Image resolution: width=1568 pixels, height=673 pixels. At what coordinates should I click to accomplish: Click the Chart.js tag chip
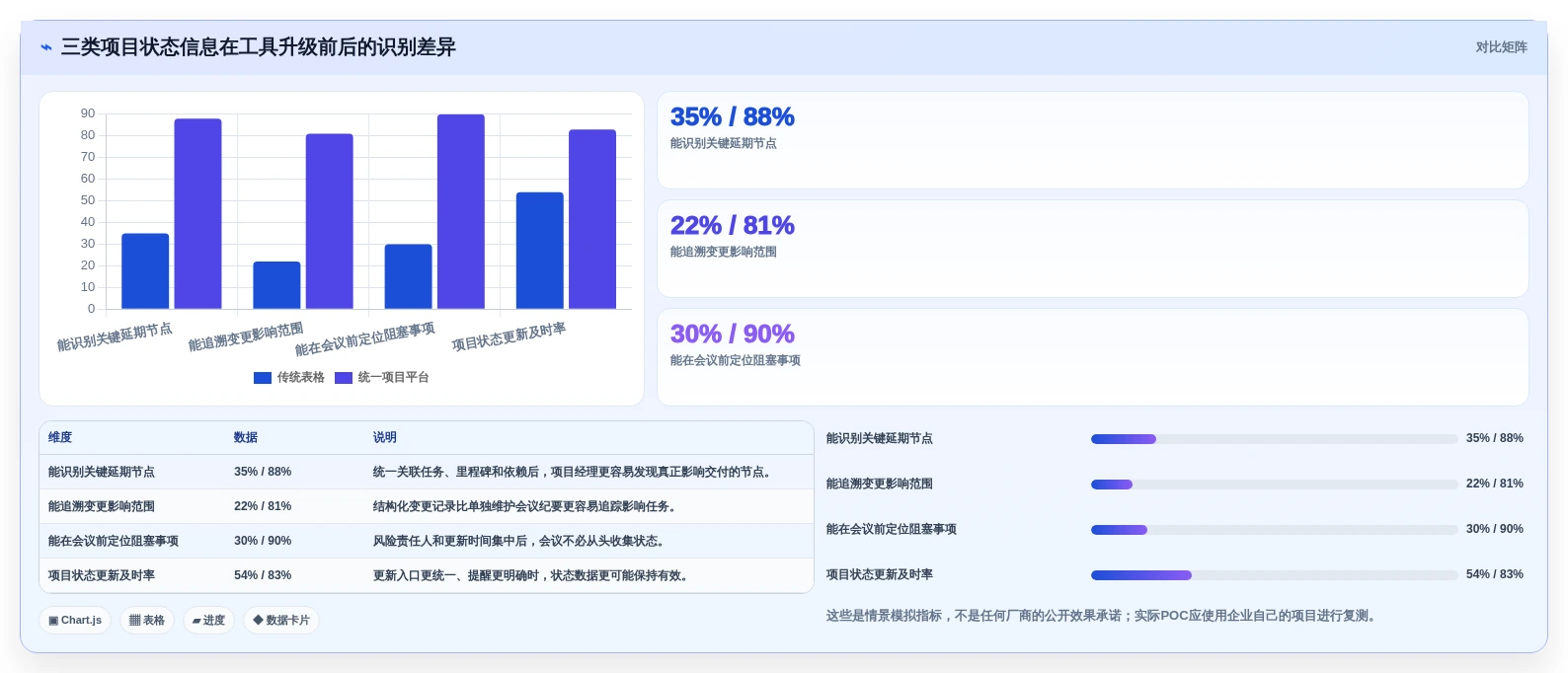click(75, 621)
